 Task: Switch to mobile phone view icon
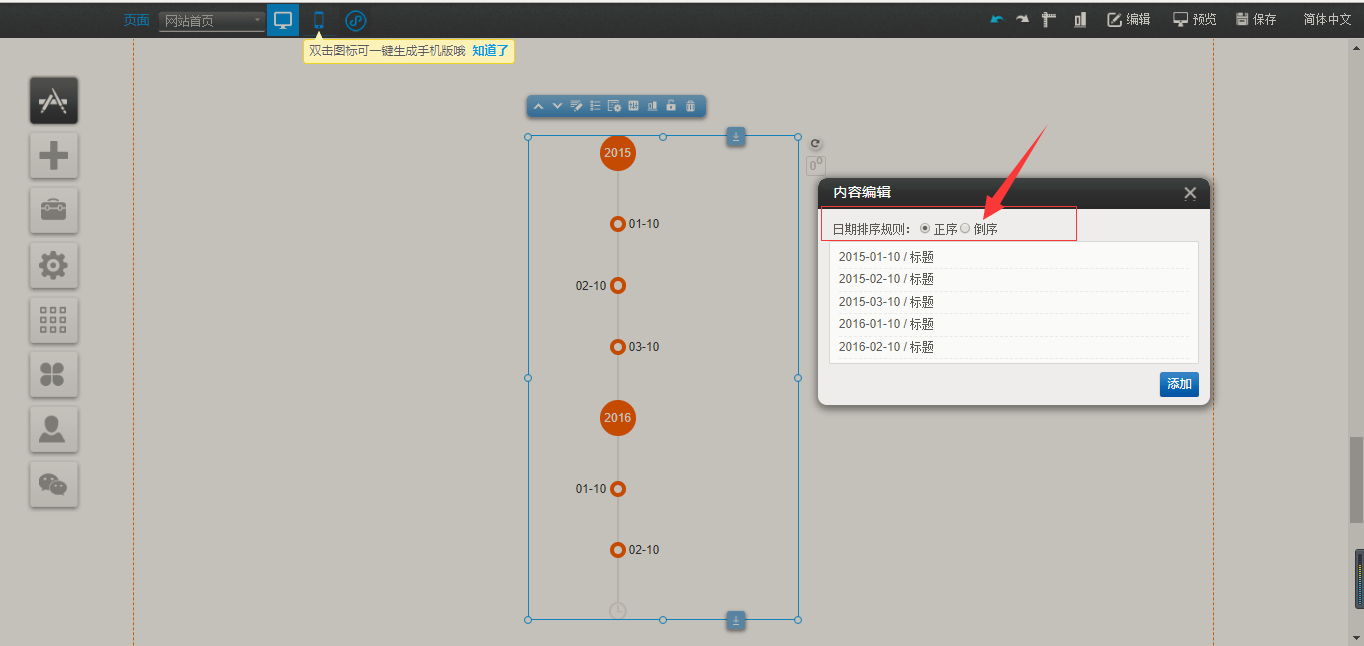point(319,20)
